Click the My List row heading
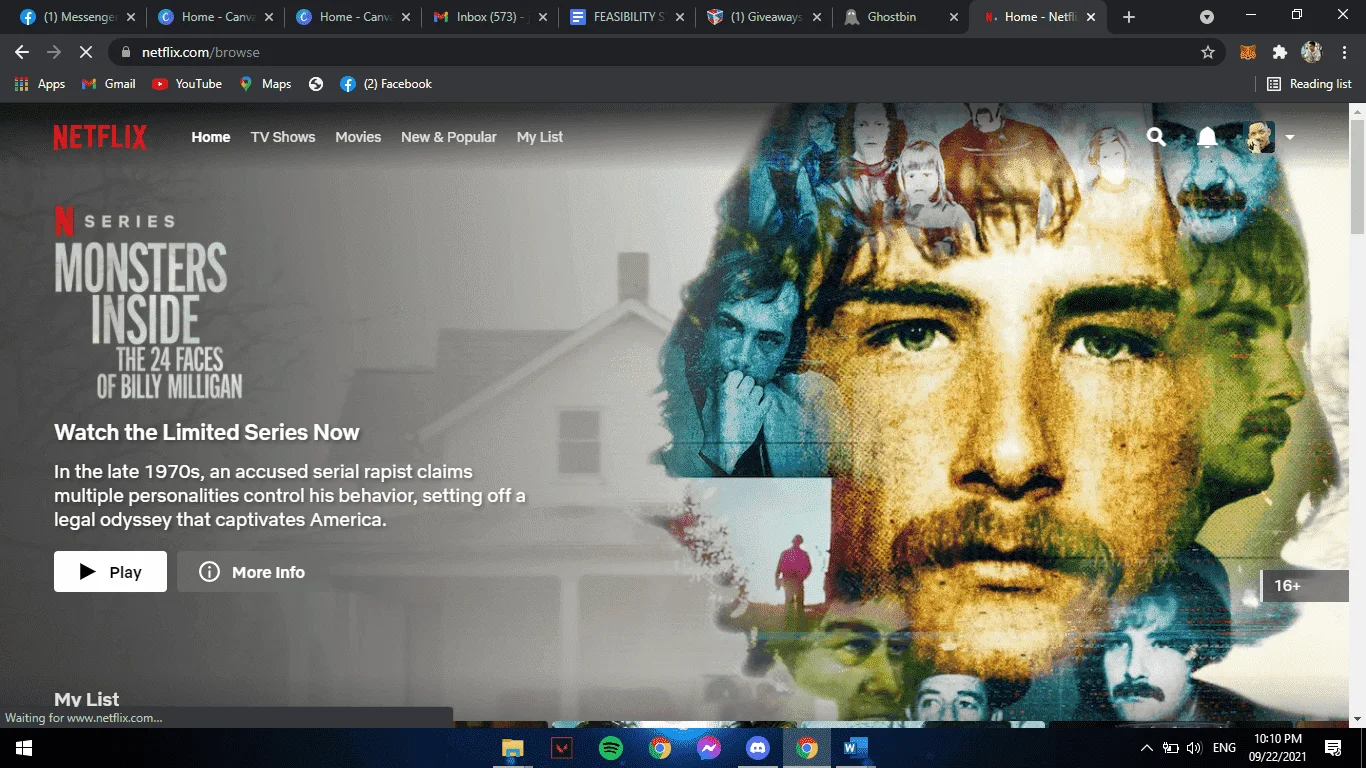Viewport: 1366px width, 768px height. click(87, 700)
